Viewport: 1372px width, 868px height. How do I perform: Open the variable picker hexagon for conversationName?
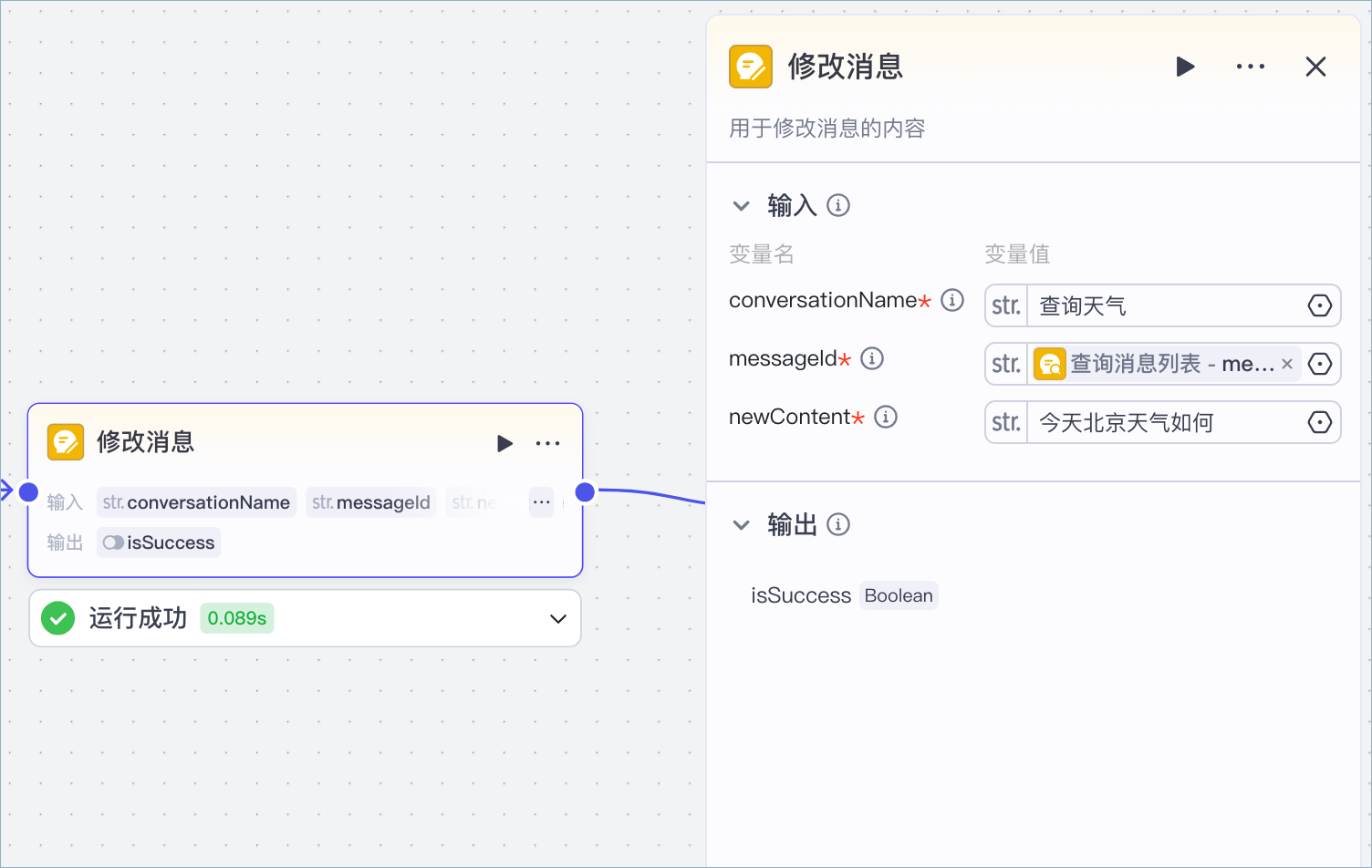(1320, 305)
